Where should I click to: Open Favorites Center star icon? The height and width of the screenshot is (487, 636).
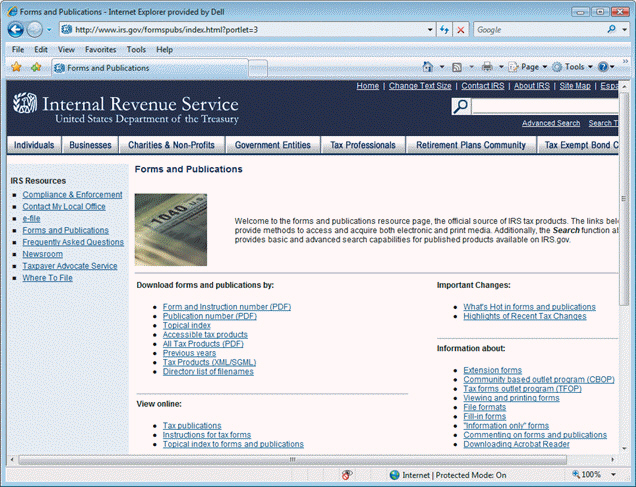click(16, 67)
